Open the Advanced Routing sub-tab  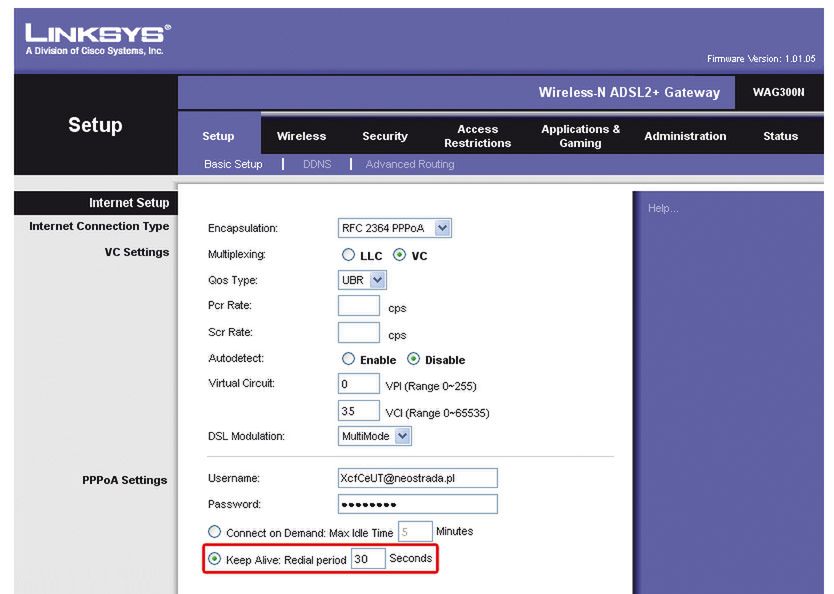[410, 164]
